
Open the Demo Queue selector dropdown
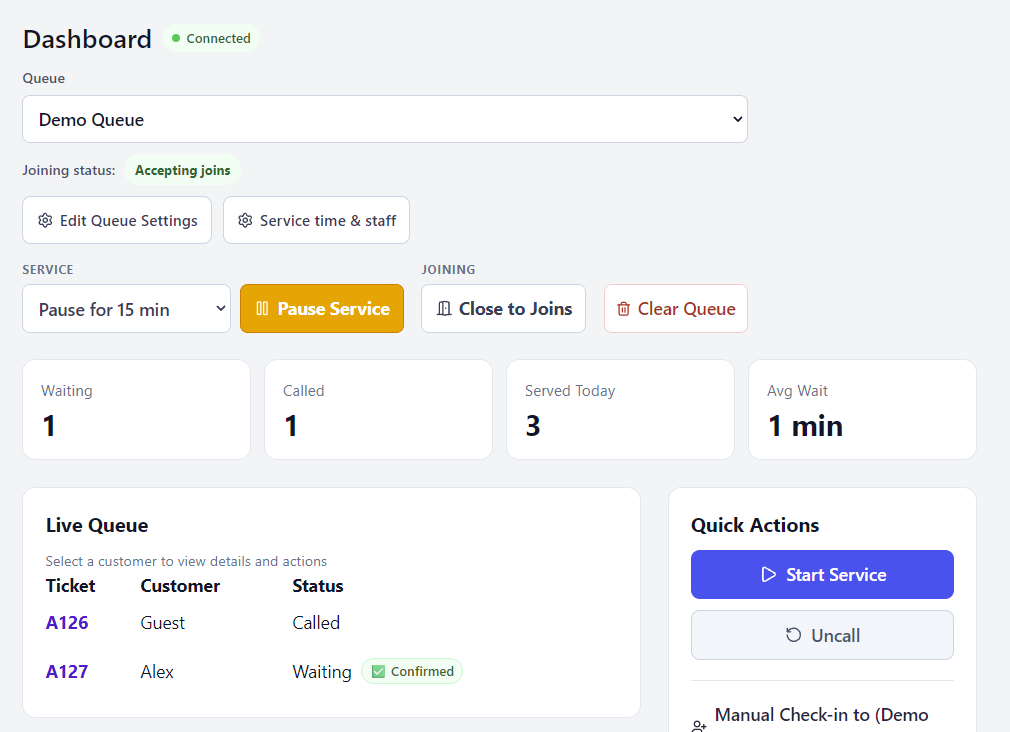point(385,119)
